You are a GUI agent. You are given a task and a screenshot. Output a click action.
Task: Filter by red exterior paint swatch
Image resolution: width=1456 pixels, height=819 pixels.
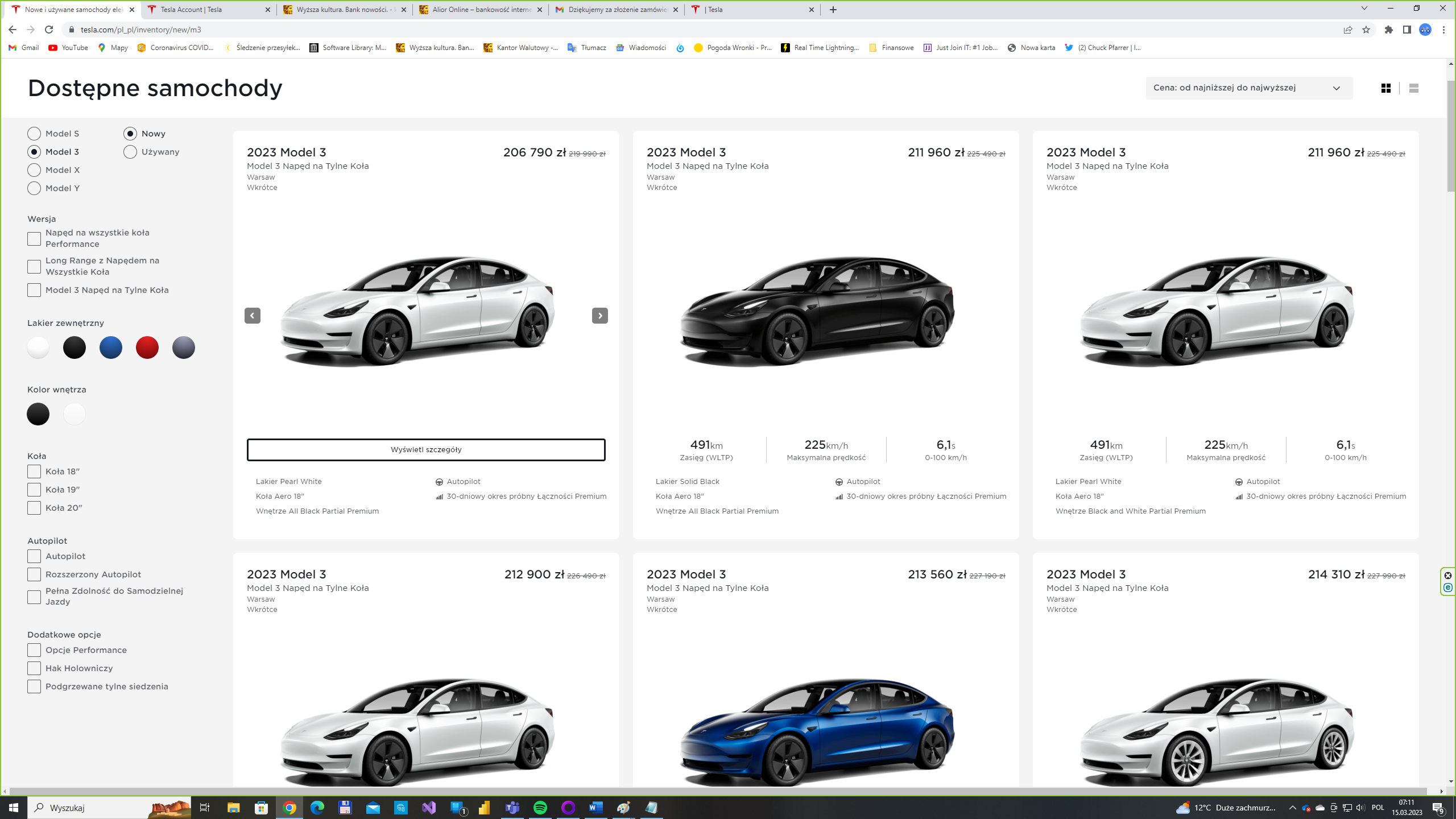[147, 348]
